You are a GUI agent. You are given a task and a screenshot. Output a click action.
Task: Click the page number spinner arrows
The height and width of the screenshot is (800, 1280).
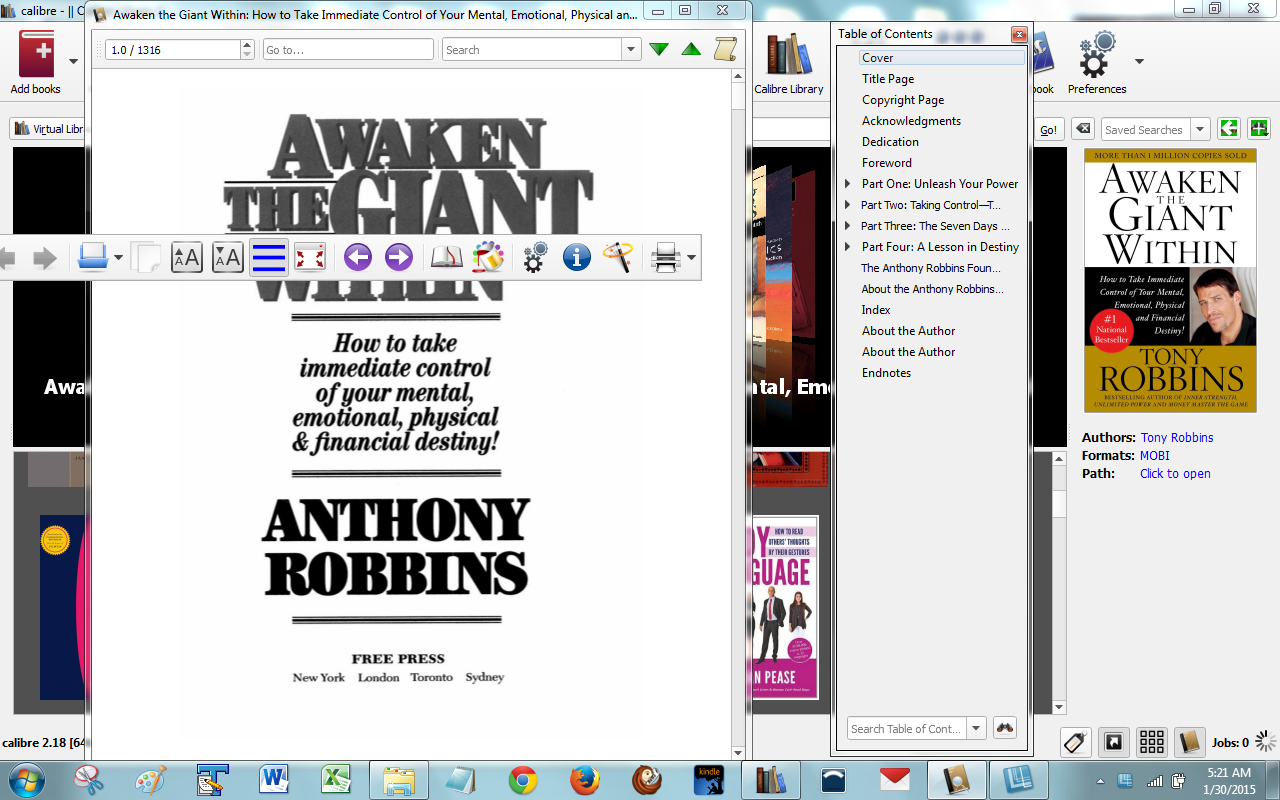247,49
